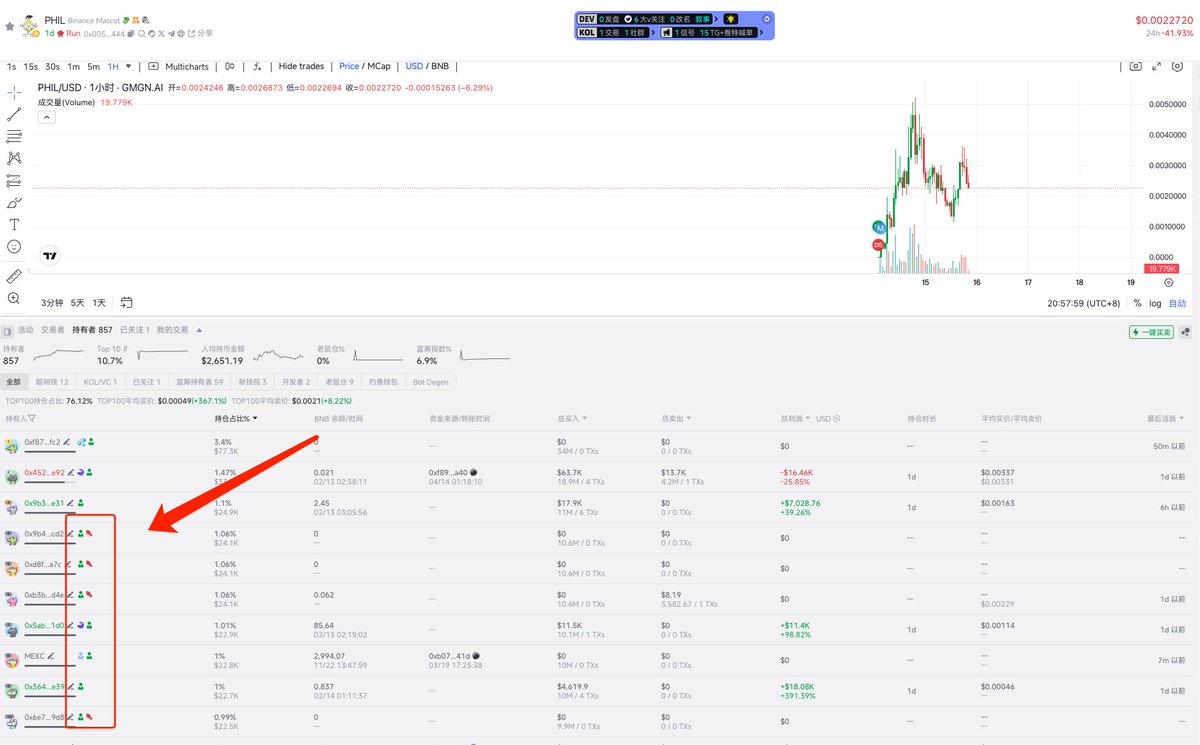This screenshot has width=1200, height=745.
Task: Open the Telegram link for PHIL
Action: tap(171, 33)
